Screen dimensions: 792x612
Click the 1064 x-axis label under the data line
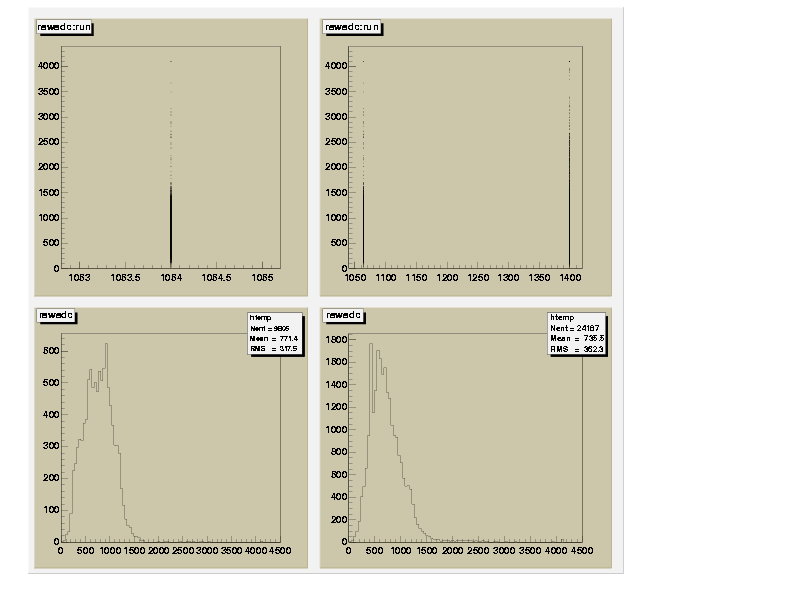click(171, 278)
